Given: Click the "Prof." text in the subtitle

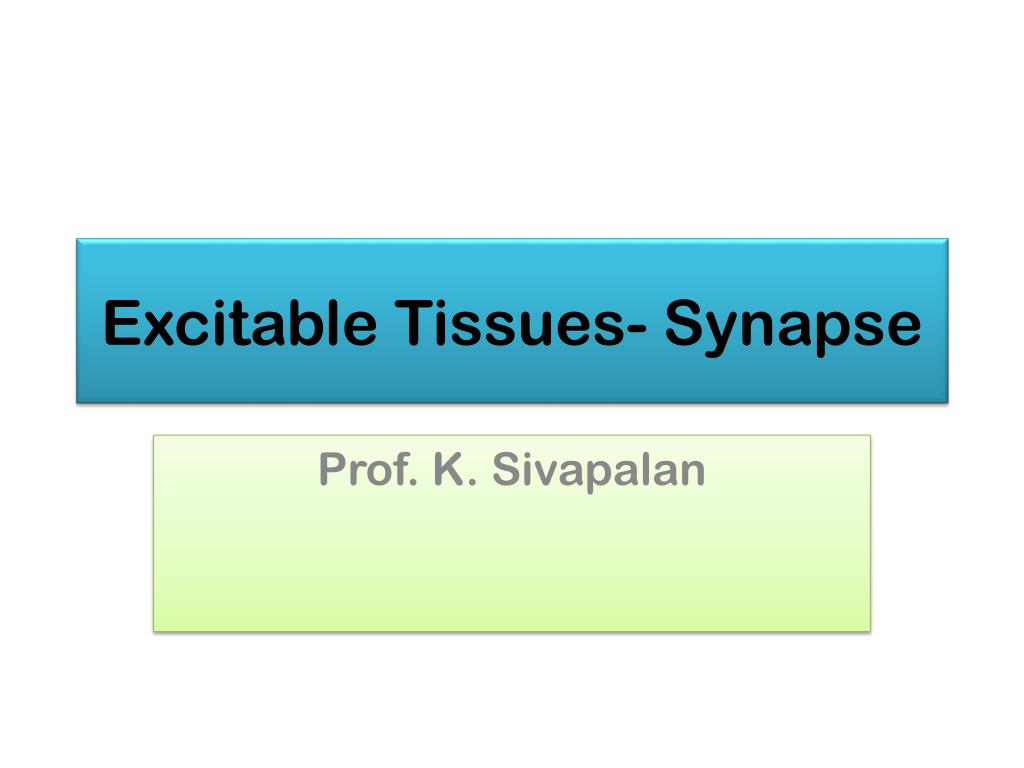Looking at the screenshot, I should tap(368, 469).
